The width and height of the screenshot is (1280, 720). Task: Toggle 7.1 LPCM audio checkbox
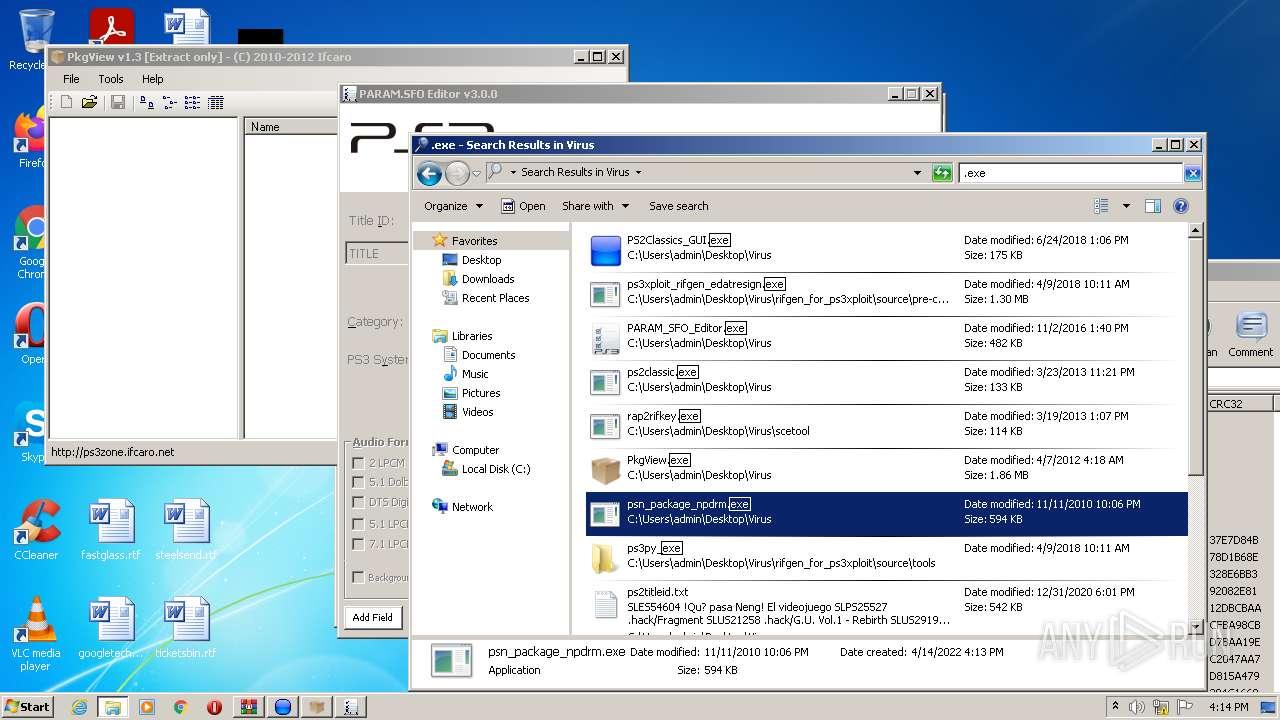click(359, 544)
